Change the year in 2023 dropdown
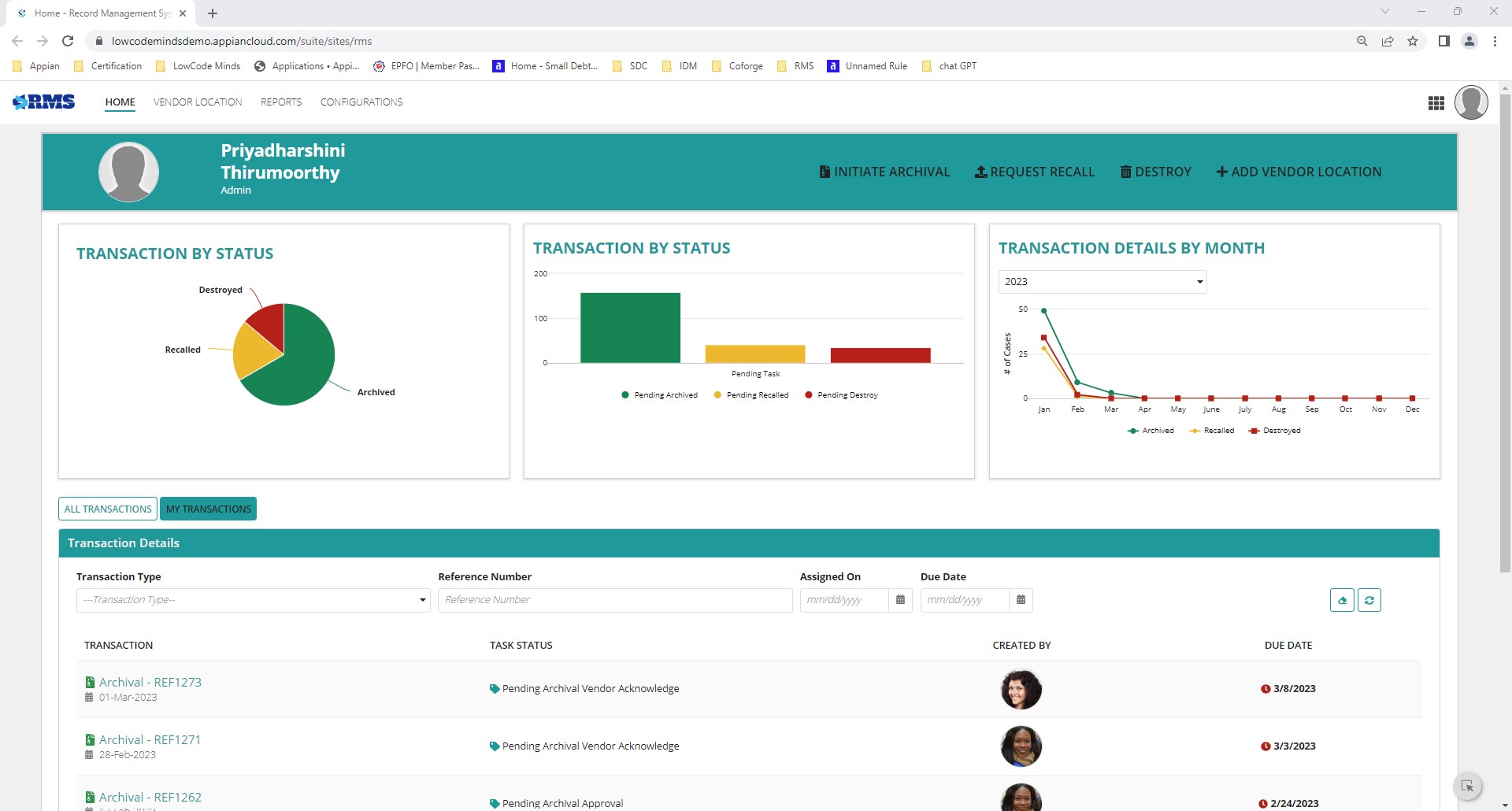The image size is (1512, 811). (1102, 281)
